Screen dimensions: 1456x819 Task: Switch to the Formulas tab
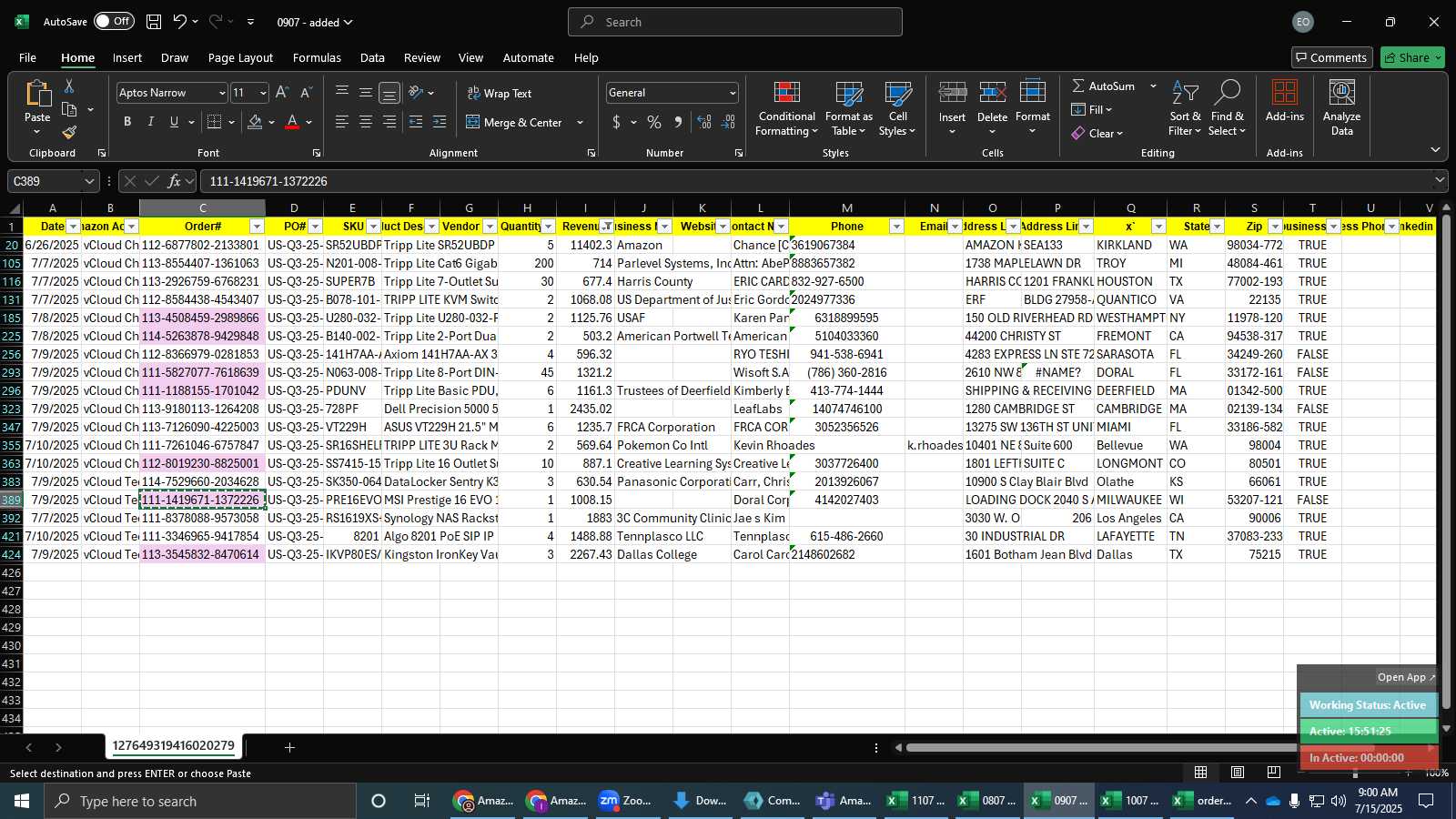[x=317, y=57]
